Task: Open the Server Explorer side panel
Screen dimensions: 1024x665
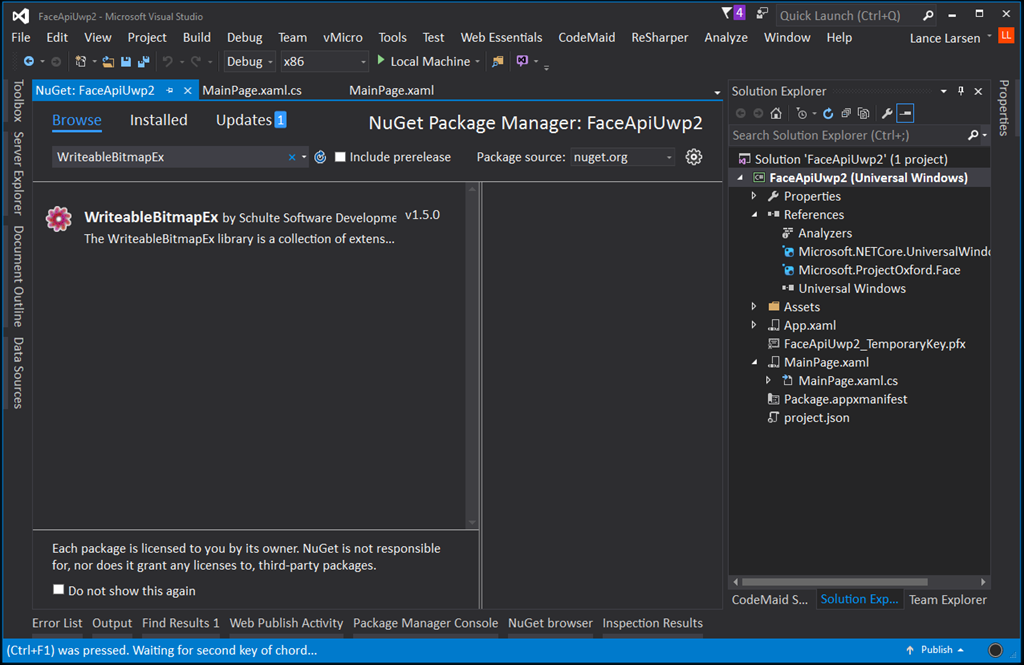Action: click(x=18, y=173)
